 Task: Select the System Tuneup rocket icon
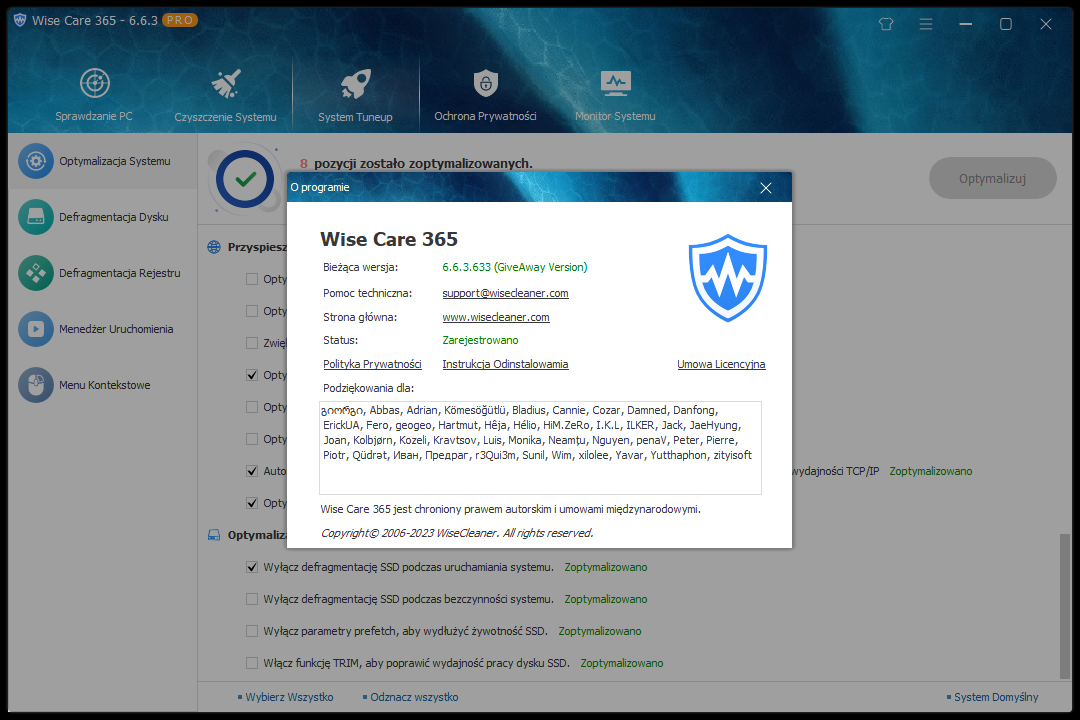(x=355, y=84)
